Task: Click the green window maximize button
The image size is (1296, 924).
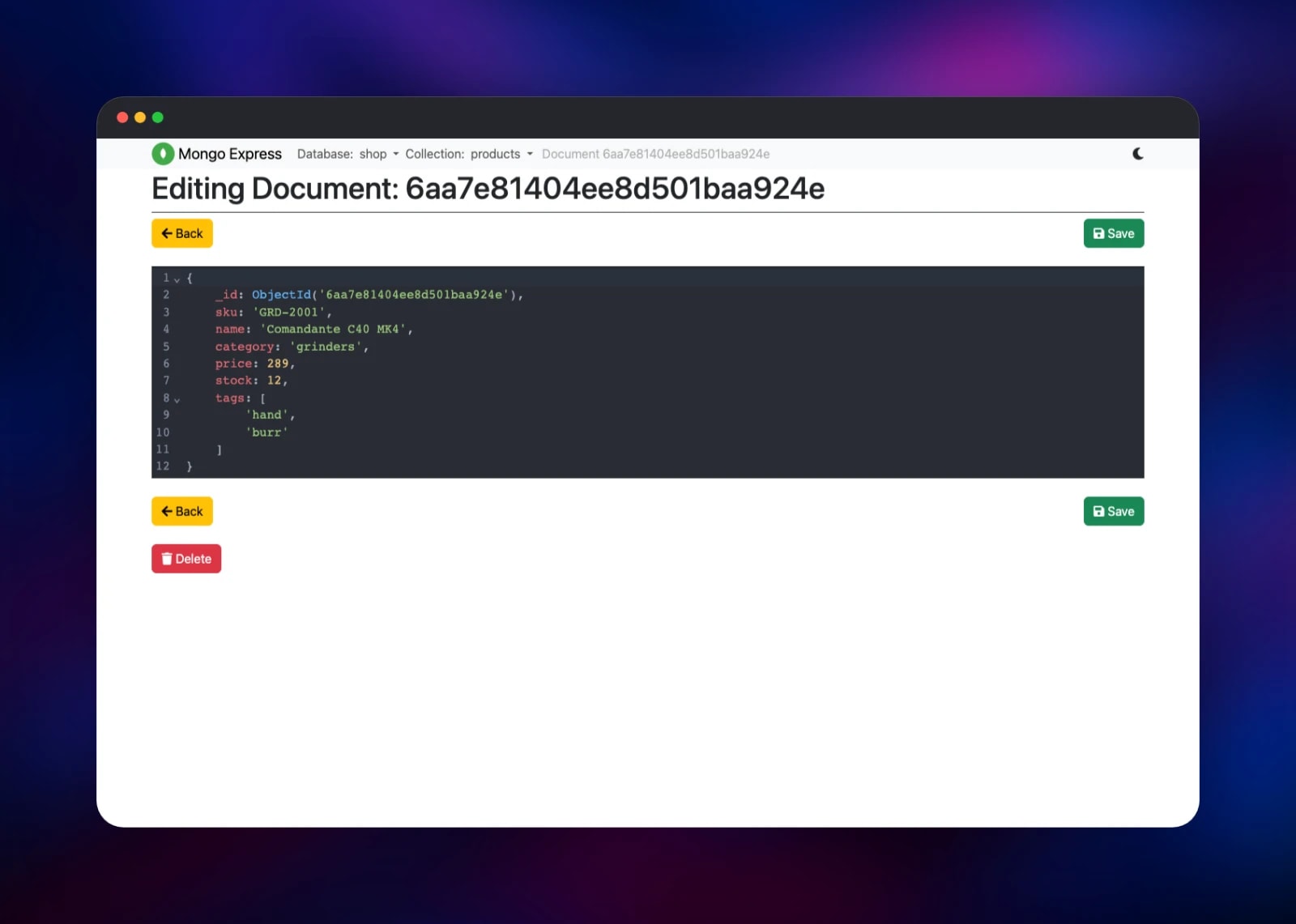Action: pos(158,117)
